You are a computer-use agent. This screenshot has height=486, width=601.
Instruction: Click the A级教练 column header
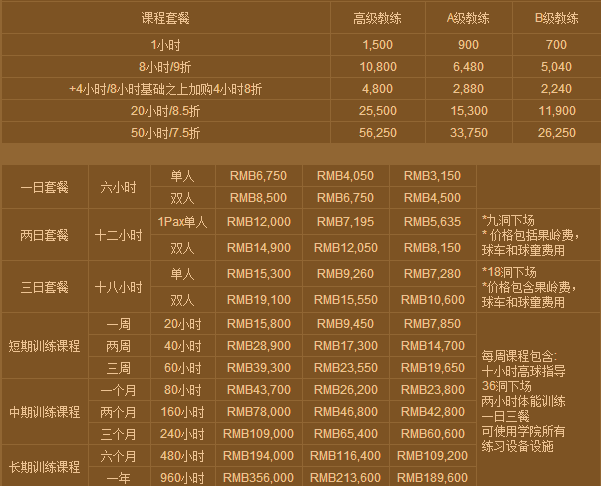(468, 18)
